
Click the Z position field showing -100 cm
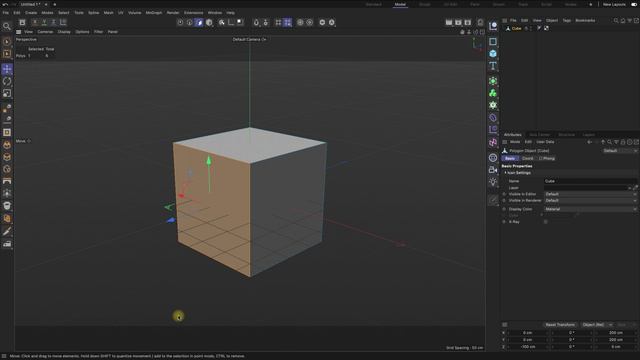point(528,347)
